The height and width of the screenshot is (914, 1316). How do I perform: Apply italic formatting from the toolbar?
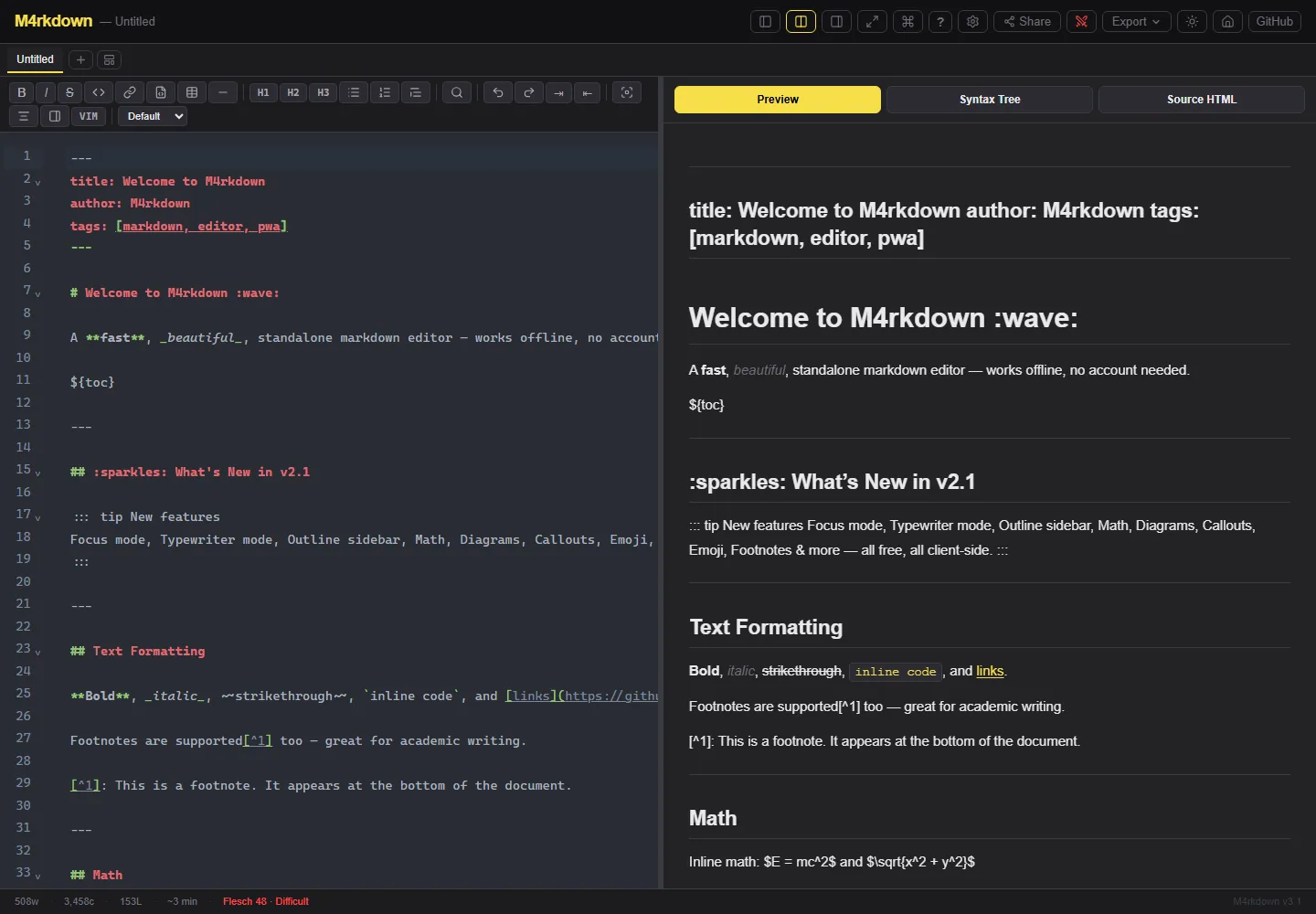46,92
